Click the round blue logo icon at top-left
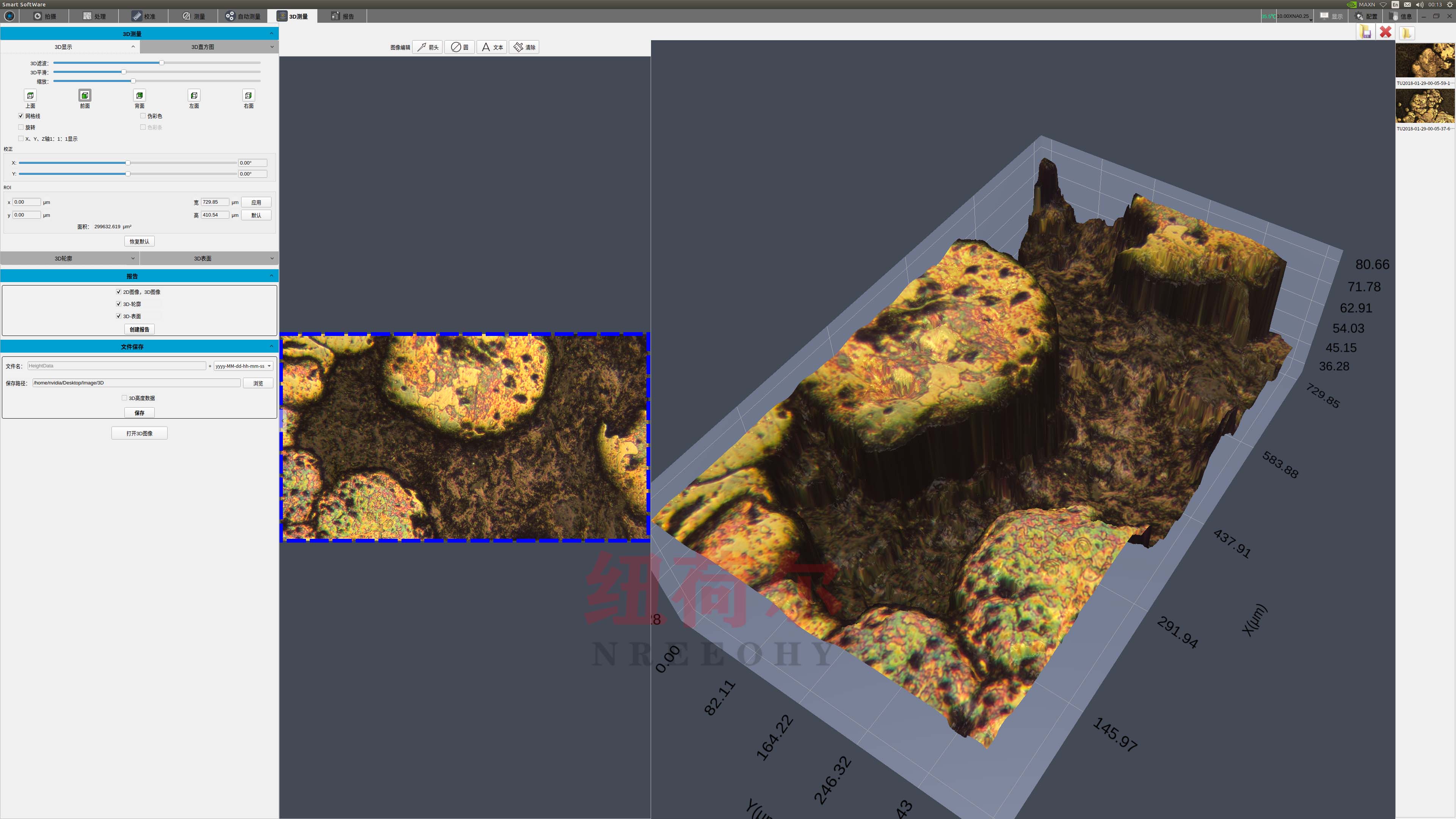Screen dimensions: 1456x819 [x=9, y=16]
